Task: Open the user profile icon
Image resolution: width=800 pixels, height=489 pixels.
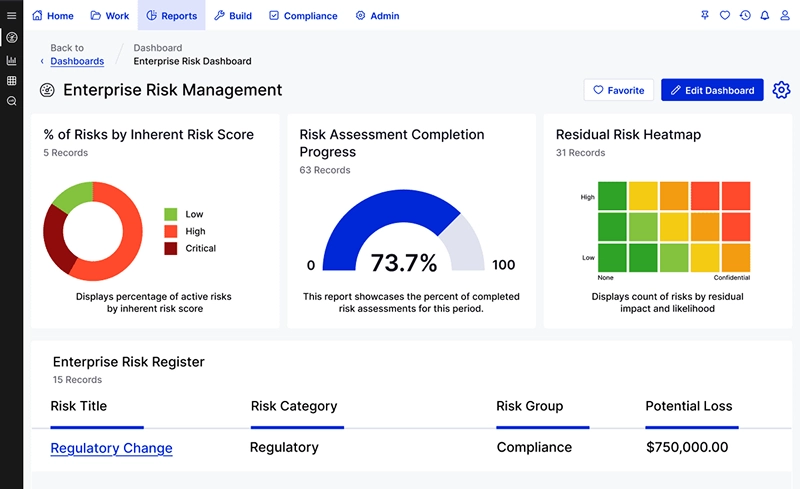Action: tap(784, 16)
